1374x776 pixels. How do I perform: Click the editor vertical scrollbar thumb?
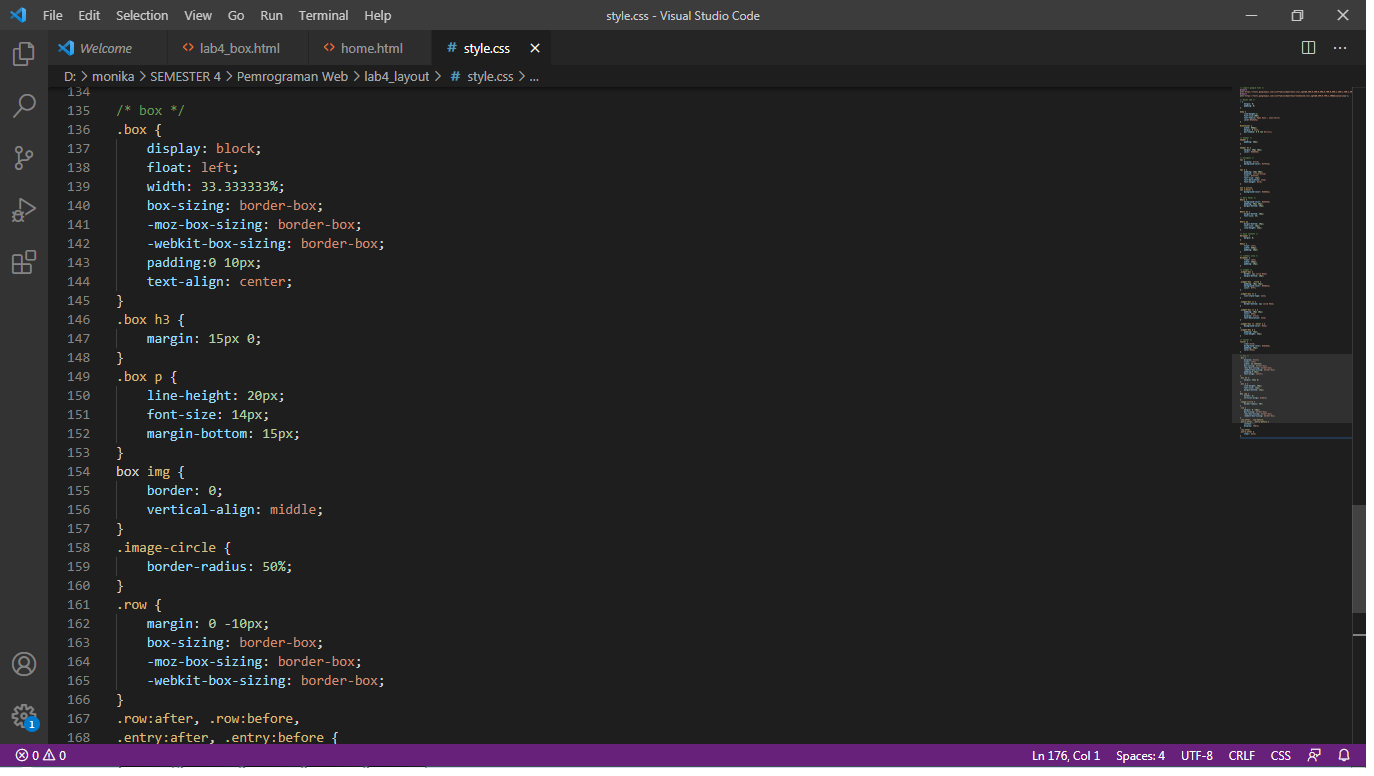click(x=1359, y=558)
